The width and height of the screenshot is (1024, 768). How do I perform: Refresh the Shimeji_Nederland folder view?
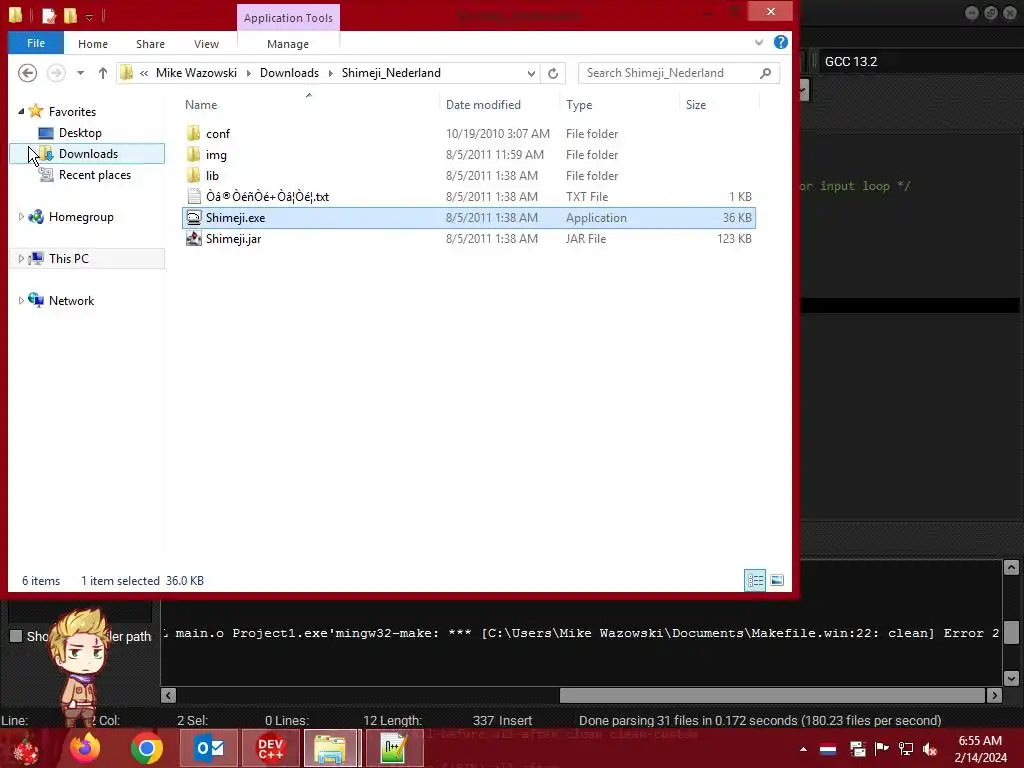point(553,73)
